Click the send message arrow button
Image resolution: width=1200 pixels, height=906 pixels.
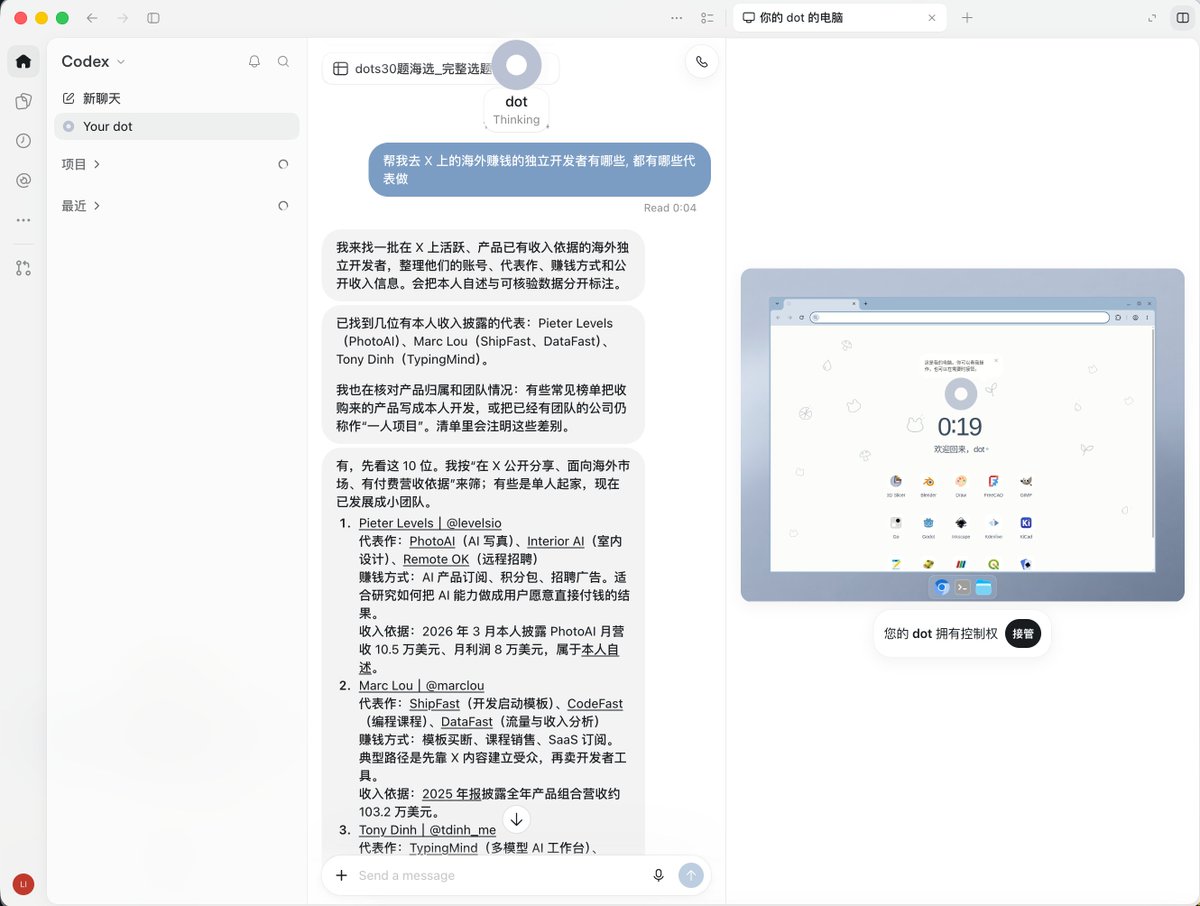point(691,875)
